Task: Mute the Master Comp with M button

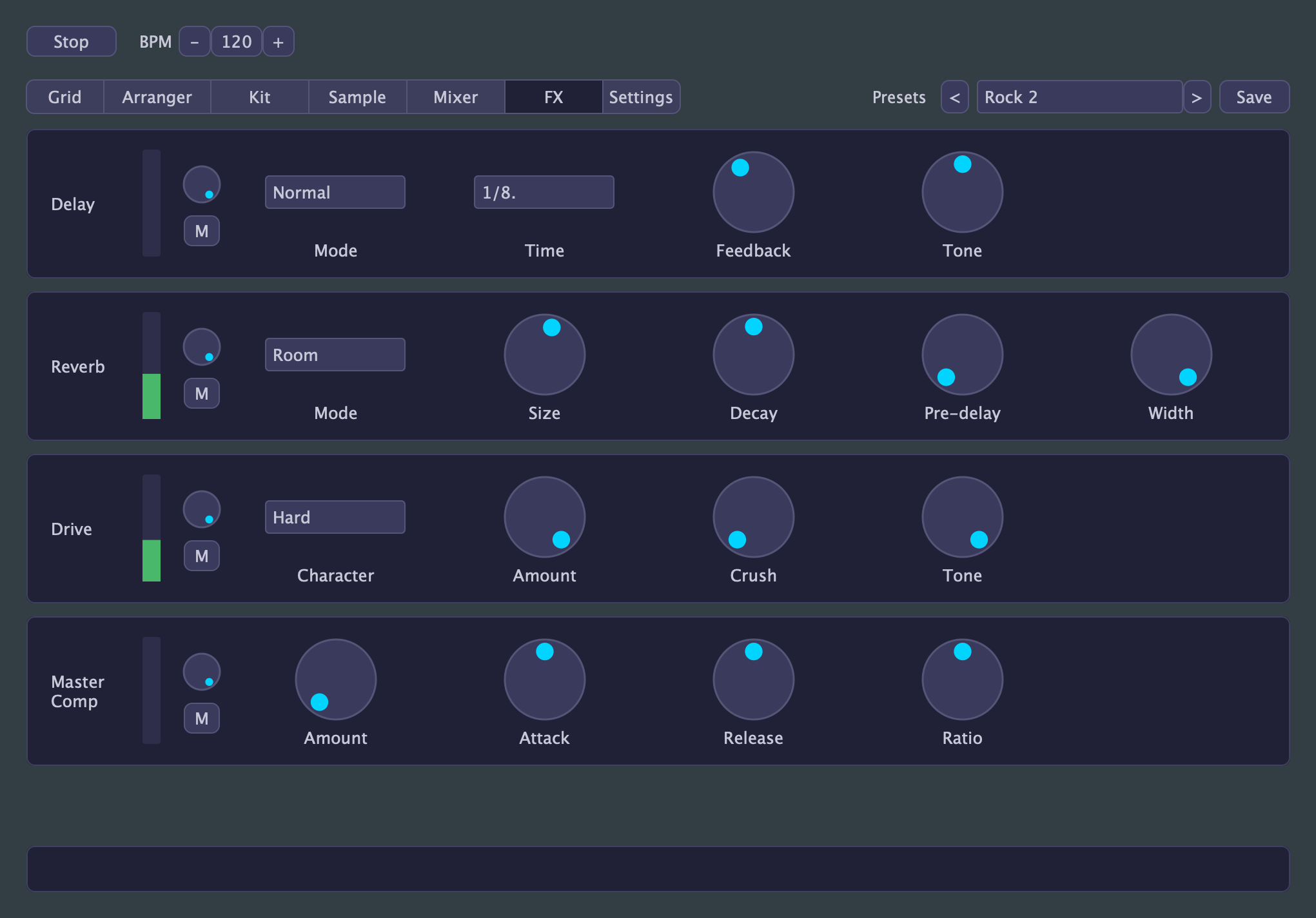Action: click(202, 719)
